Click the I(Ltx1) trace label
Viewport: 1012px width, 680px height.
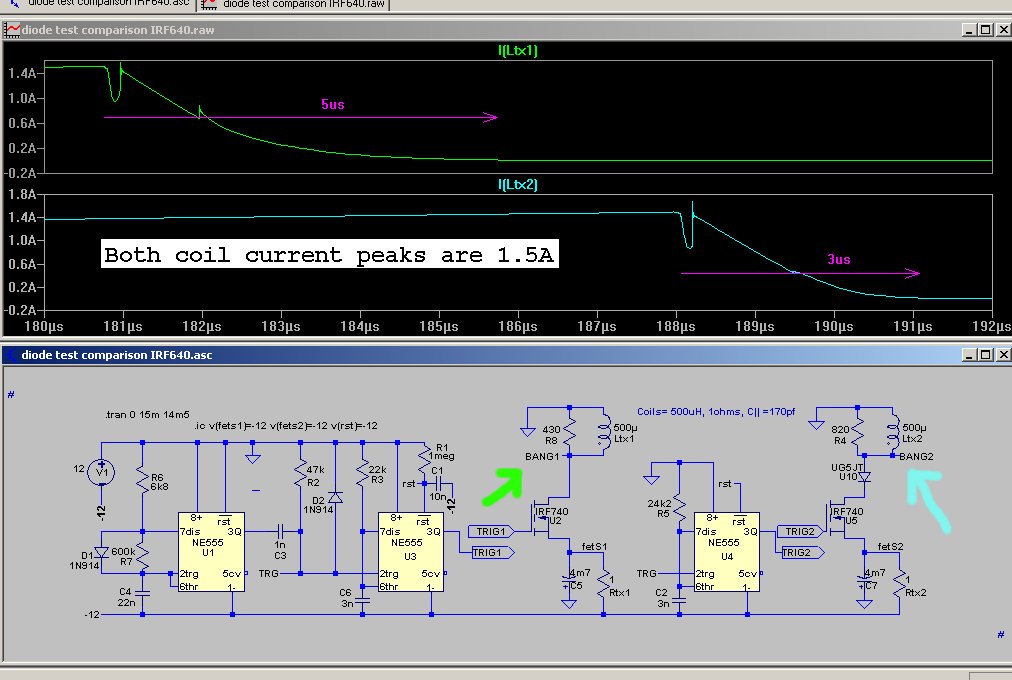pos(518,50)
